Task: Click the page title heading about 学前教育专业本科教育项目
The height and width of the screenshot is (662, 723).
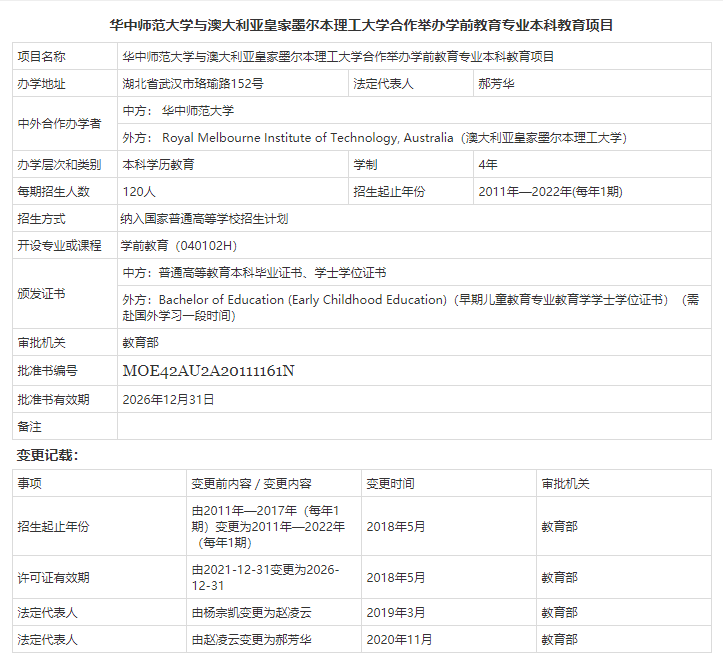Action: click(361, 25)
